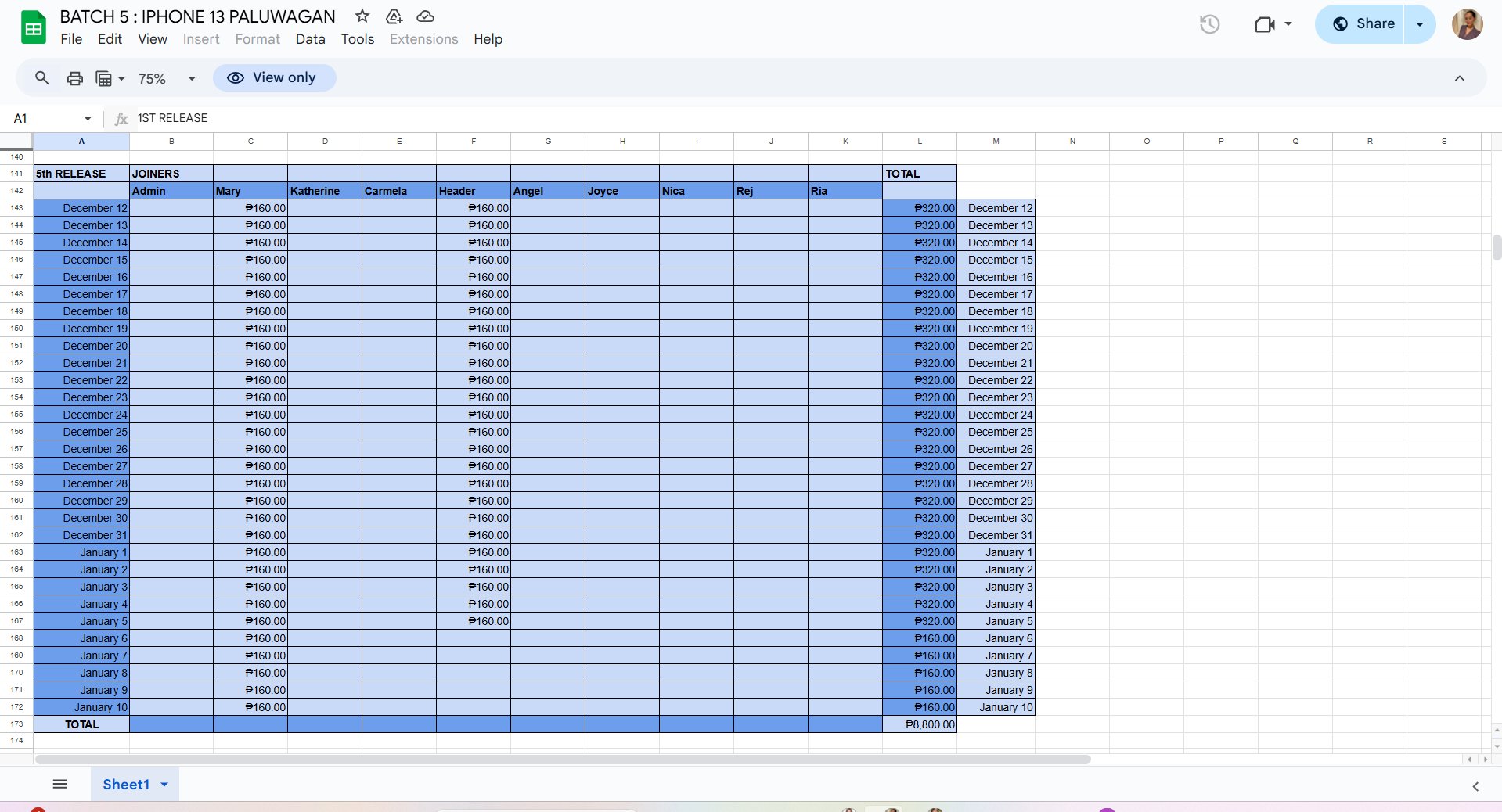
Task: Print the spreadsheet
Action: click(75, 78)
